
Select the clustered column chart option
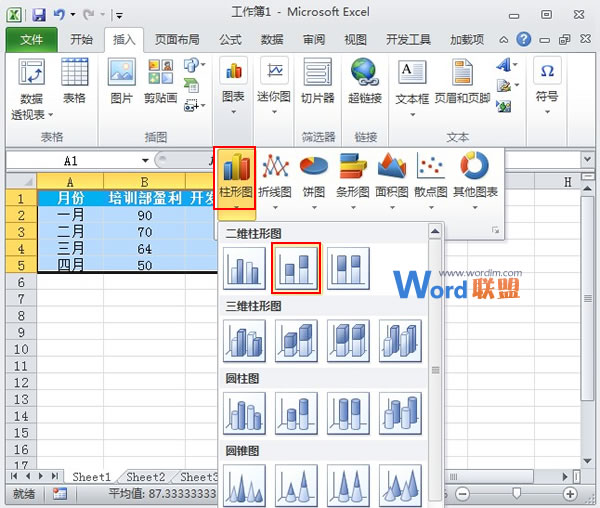[x=244, y=268]
